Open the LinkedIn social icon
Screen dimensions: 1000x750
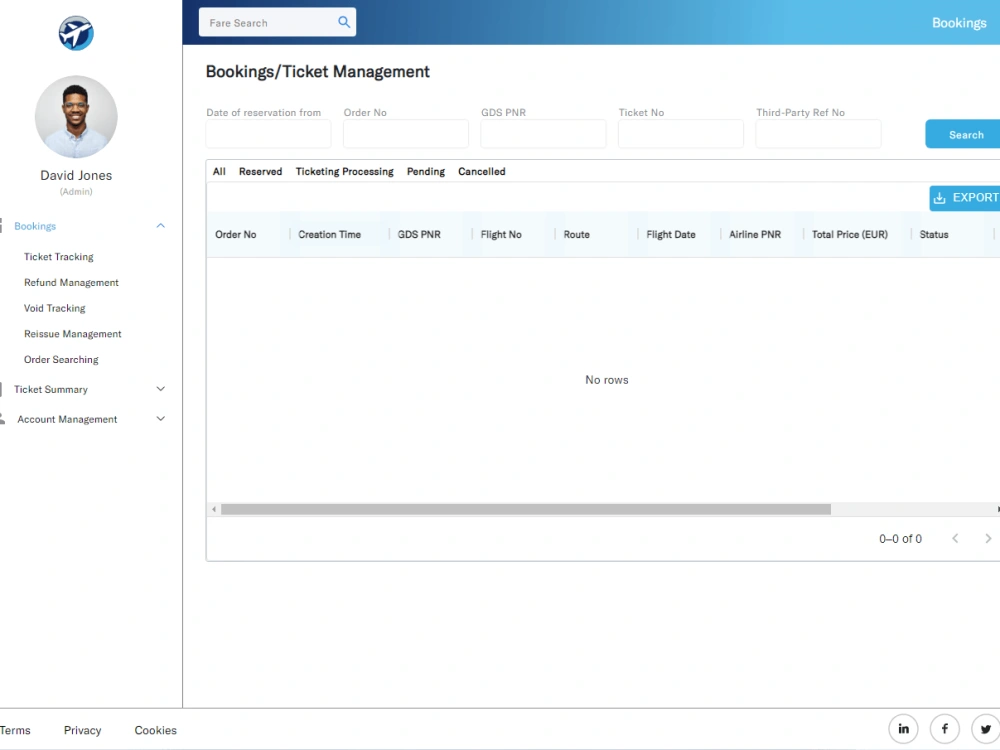[x=903, y=729]
